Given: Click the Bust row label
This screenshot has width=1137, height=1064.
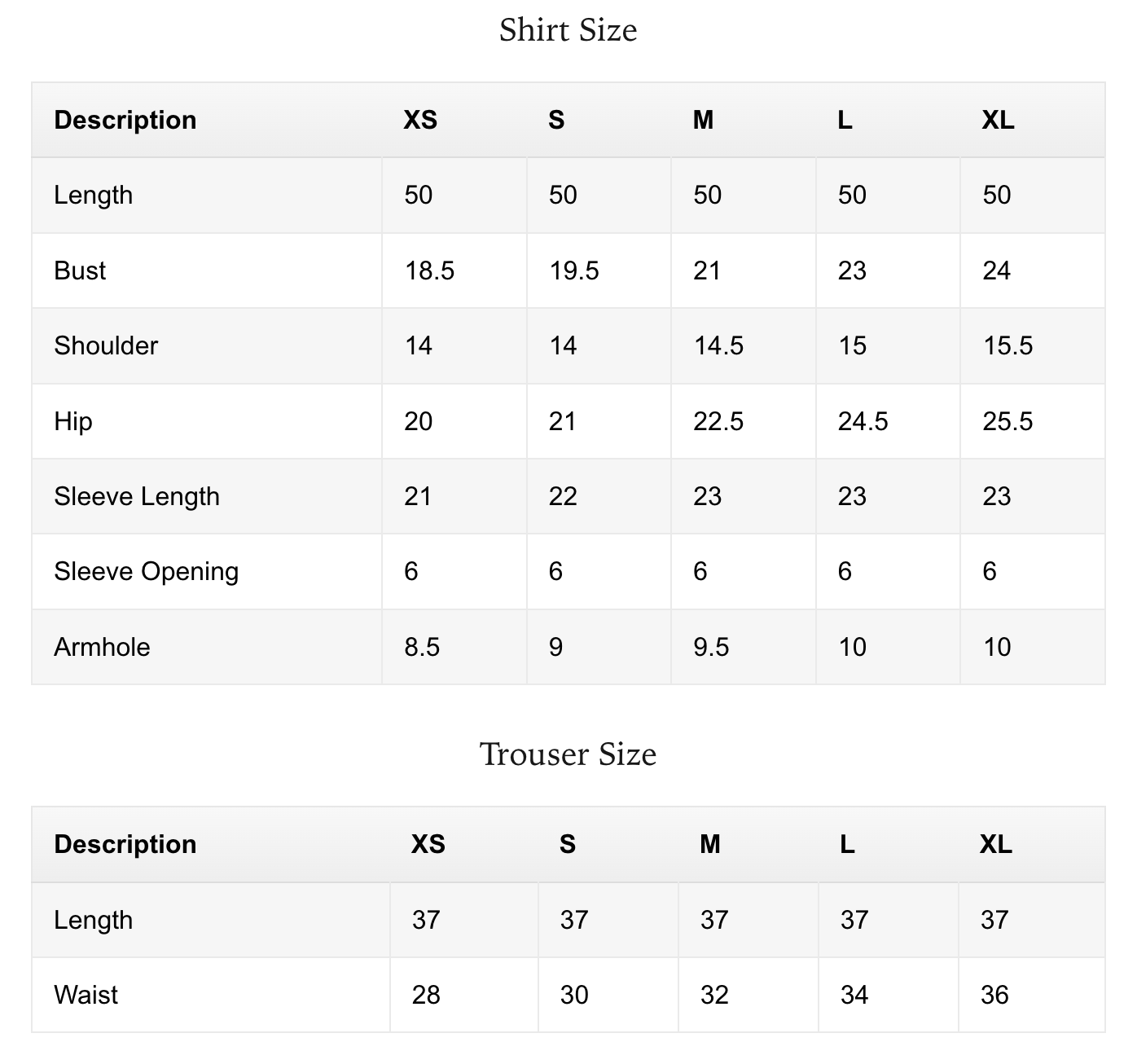Looking at the screenshot, I should tap(80, 270).
